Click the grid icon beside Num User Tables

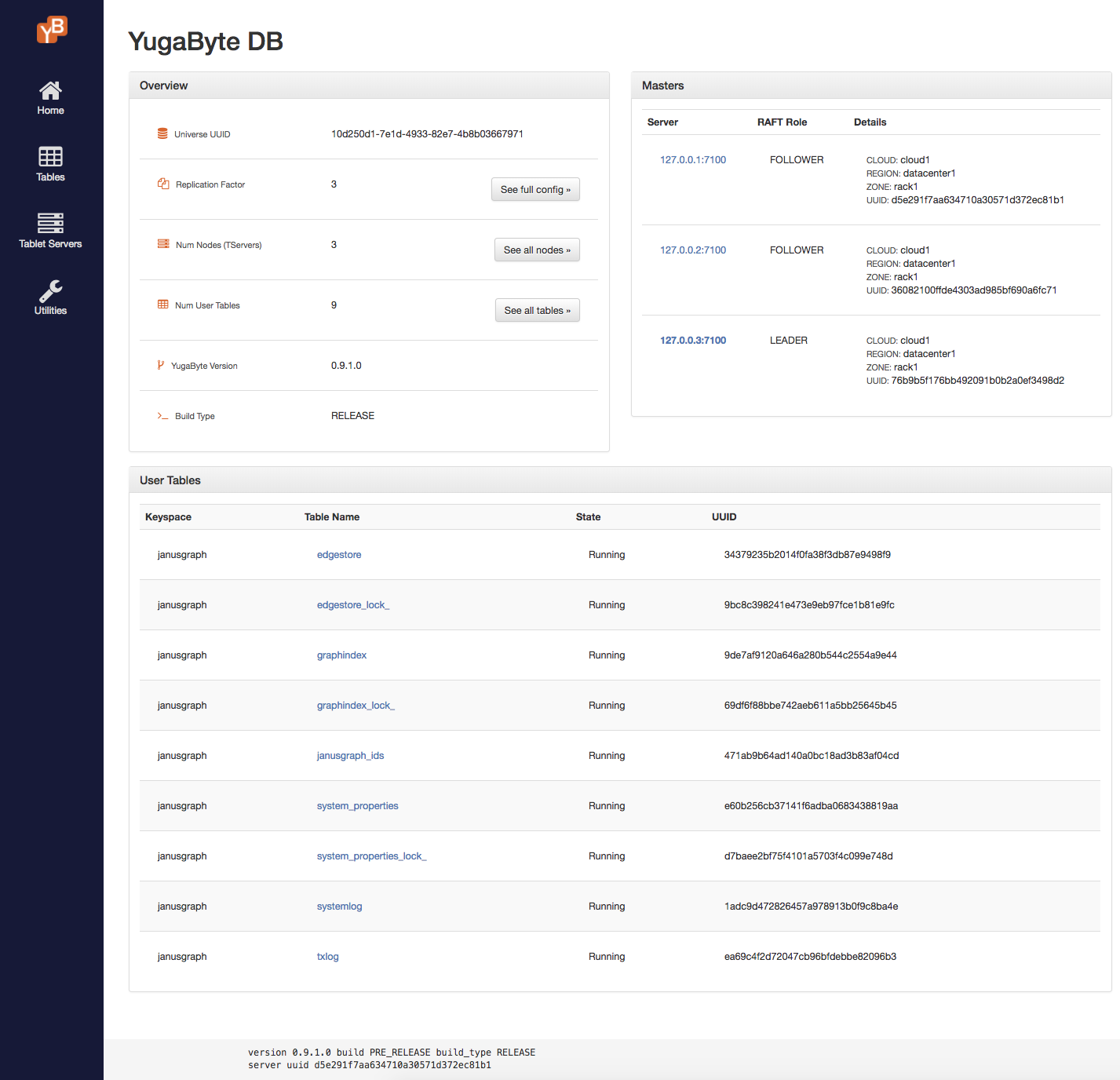[162, 305]
